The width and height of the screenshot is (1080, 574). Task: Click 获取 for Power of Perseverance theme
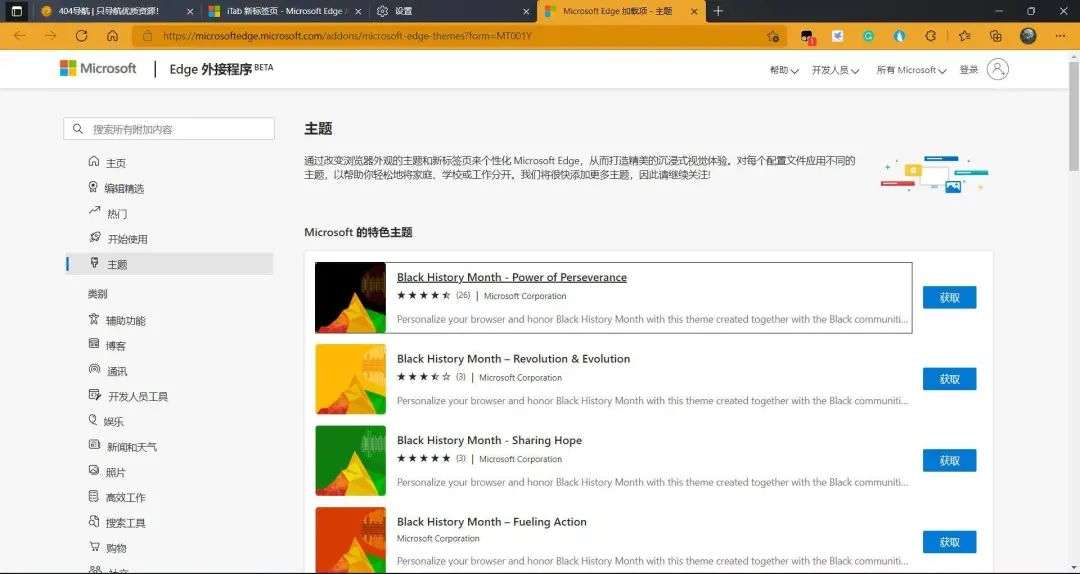coord(949,298)
